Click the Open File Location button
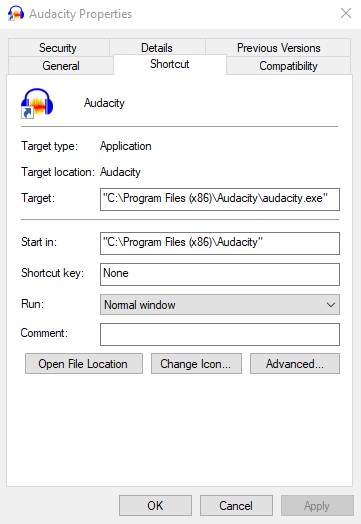The height and width of the screenshot is (524, 361). coord(84,364)
